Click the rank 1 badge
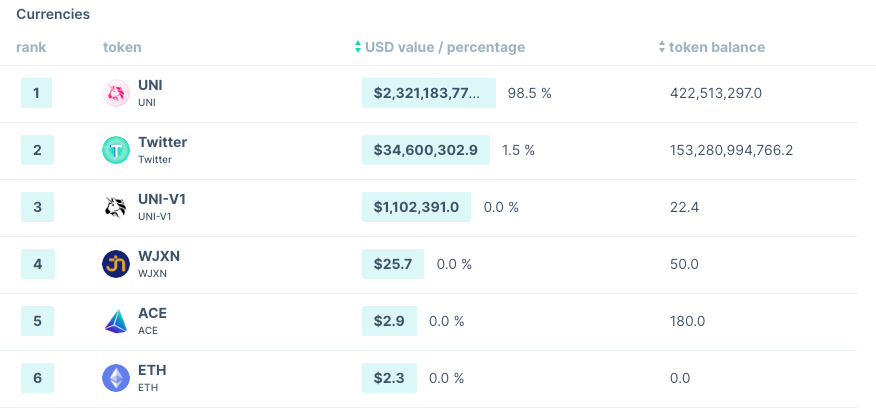 (x=36, y=94)
